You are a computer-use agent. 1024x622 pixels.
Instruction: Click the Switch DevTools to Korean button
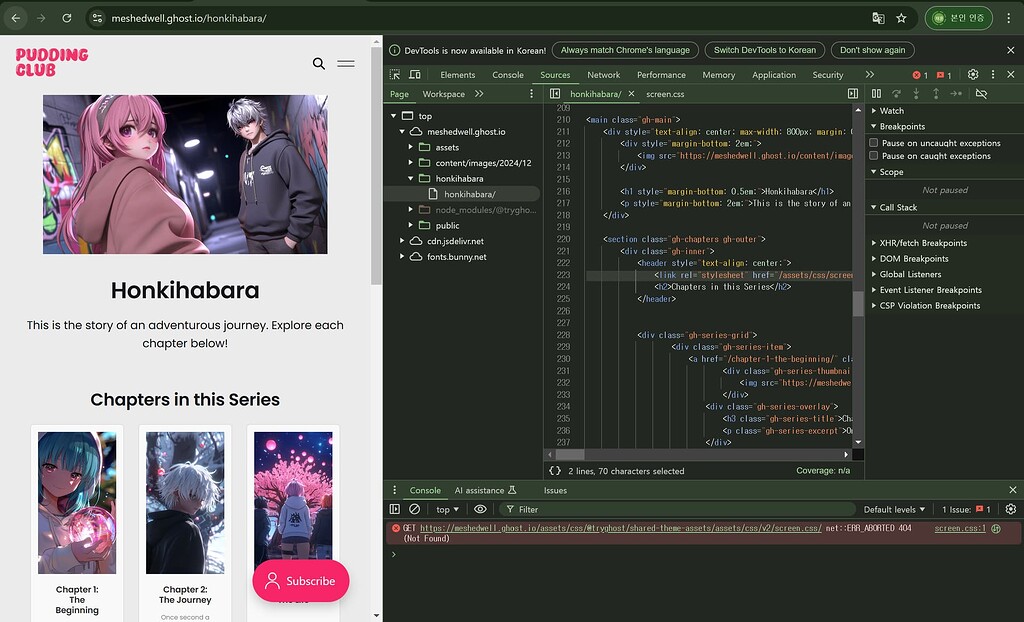(765, 50)
